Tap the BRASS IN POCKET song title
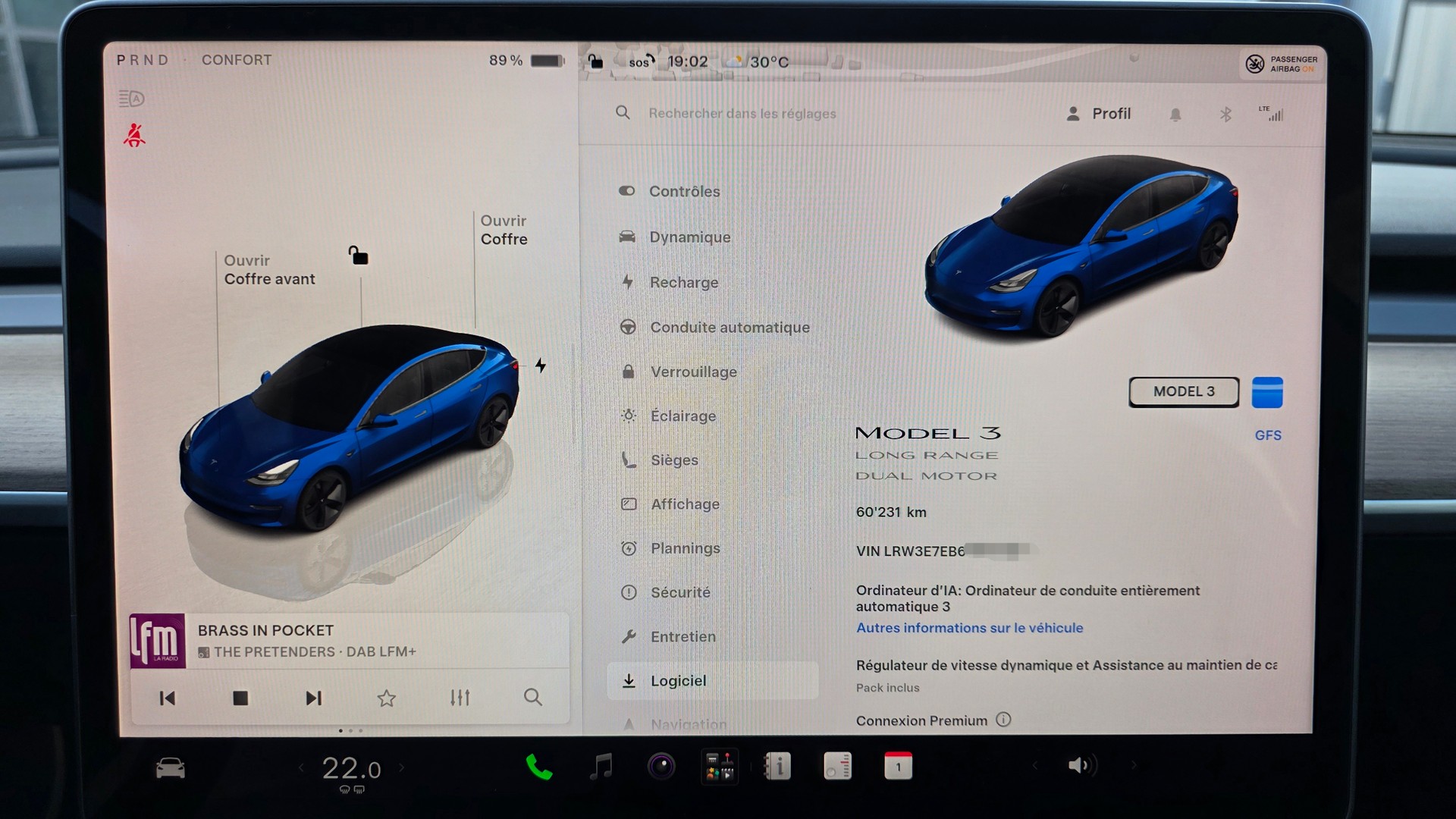This screenshot has width=1456, height=819. click(x=265, y=630)
